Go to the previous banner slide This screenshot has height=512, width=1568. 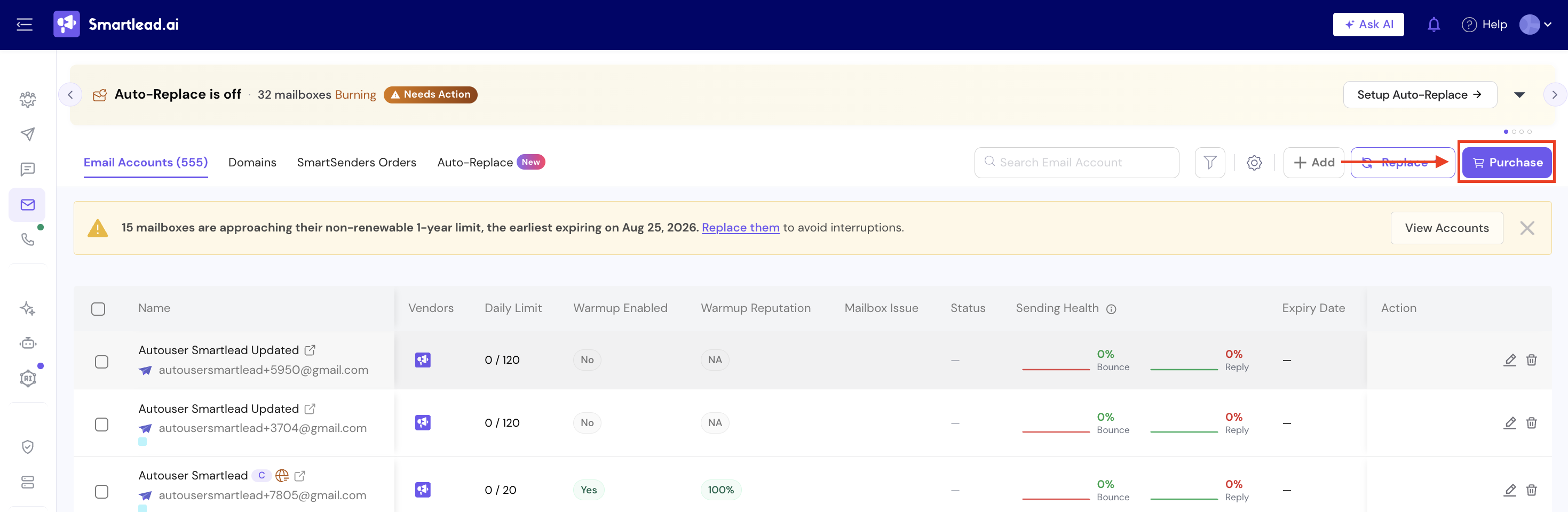point(70,95)
